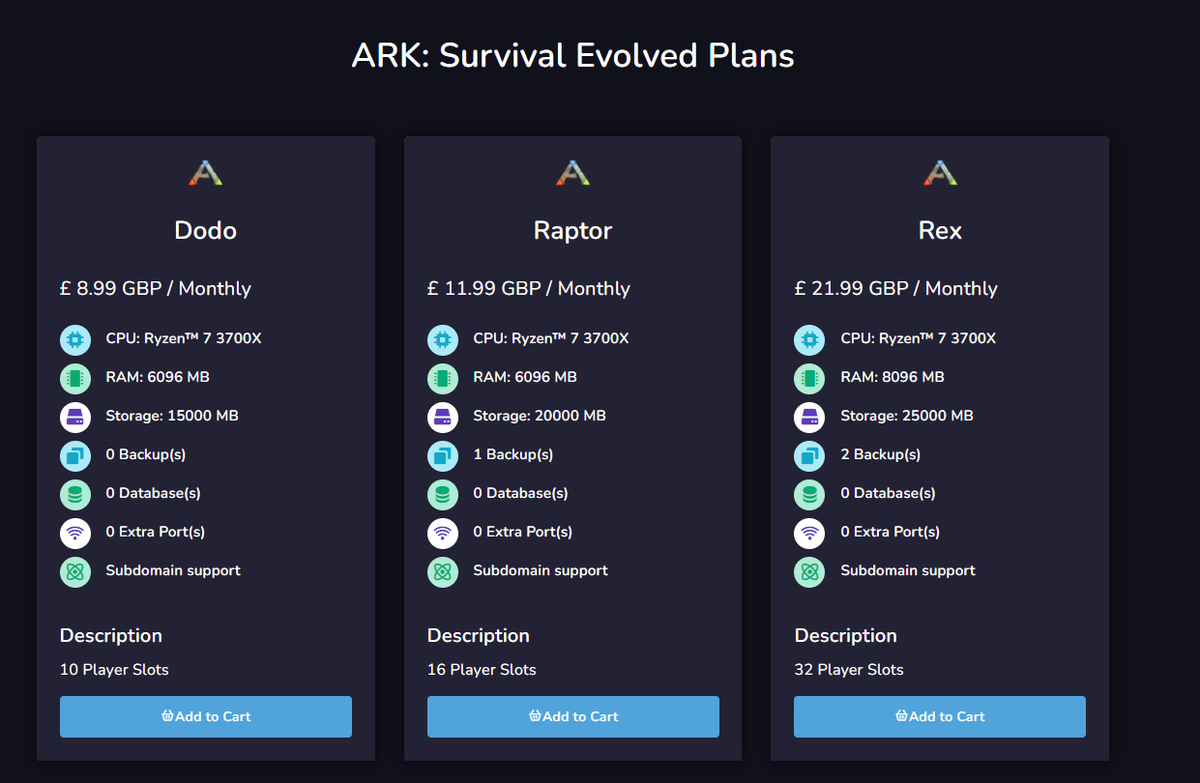
Task: Click the database icon in Rex plan
Action: pyautogui.click(x=810, y=494)
